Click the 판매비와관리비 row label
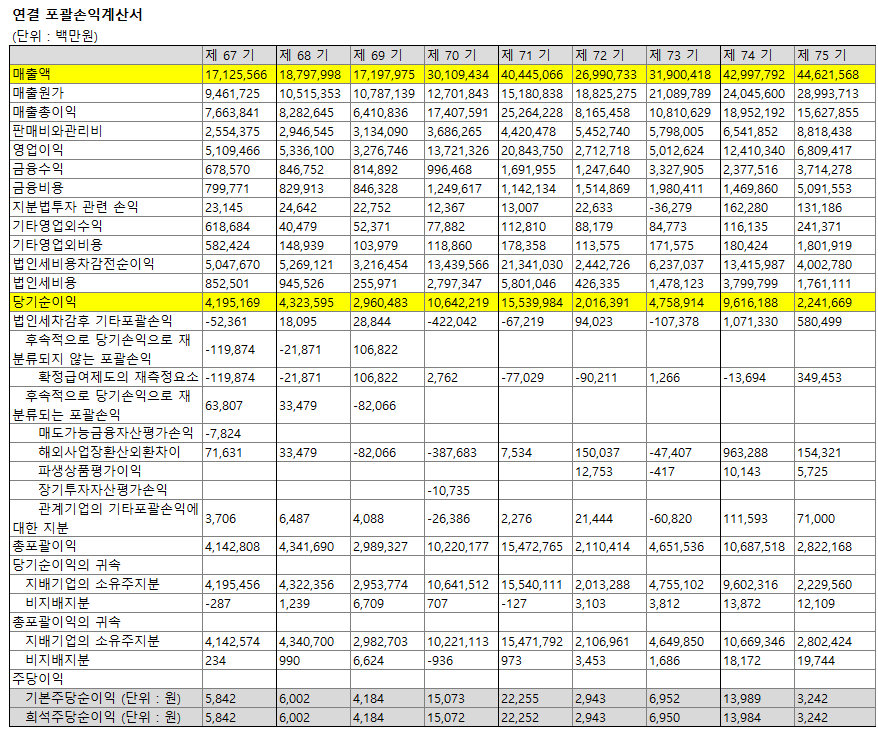878x729 pixels. tap(57, 131)
